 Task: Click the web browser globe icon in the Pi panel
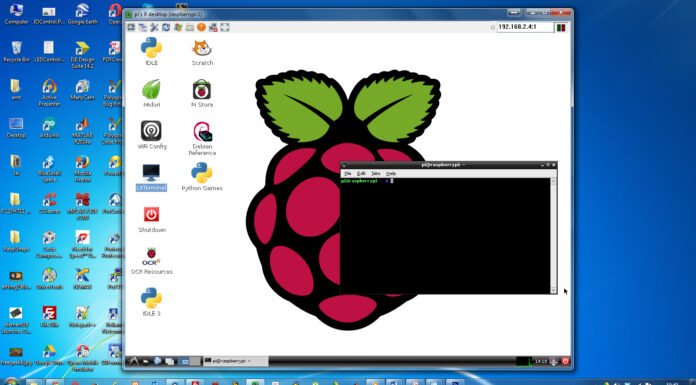click(x=158, y=361)
